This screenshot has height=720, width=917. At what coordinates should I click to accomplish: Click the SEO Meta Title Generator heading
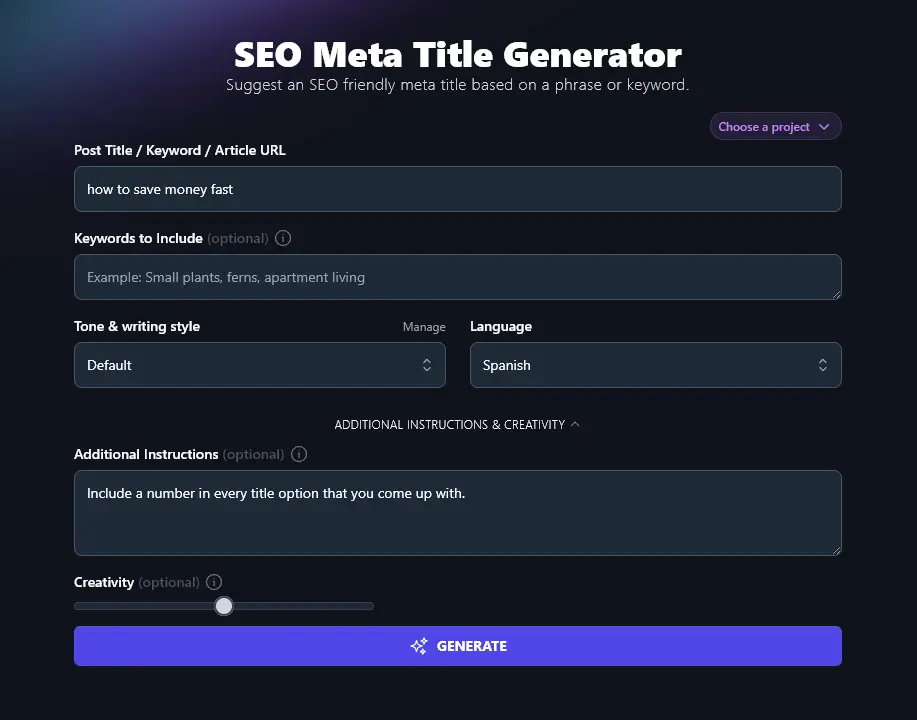458,54
